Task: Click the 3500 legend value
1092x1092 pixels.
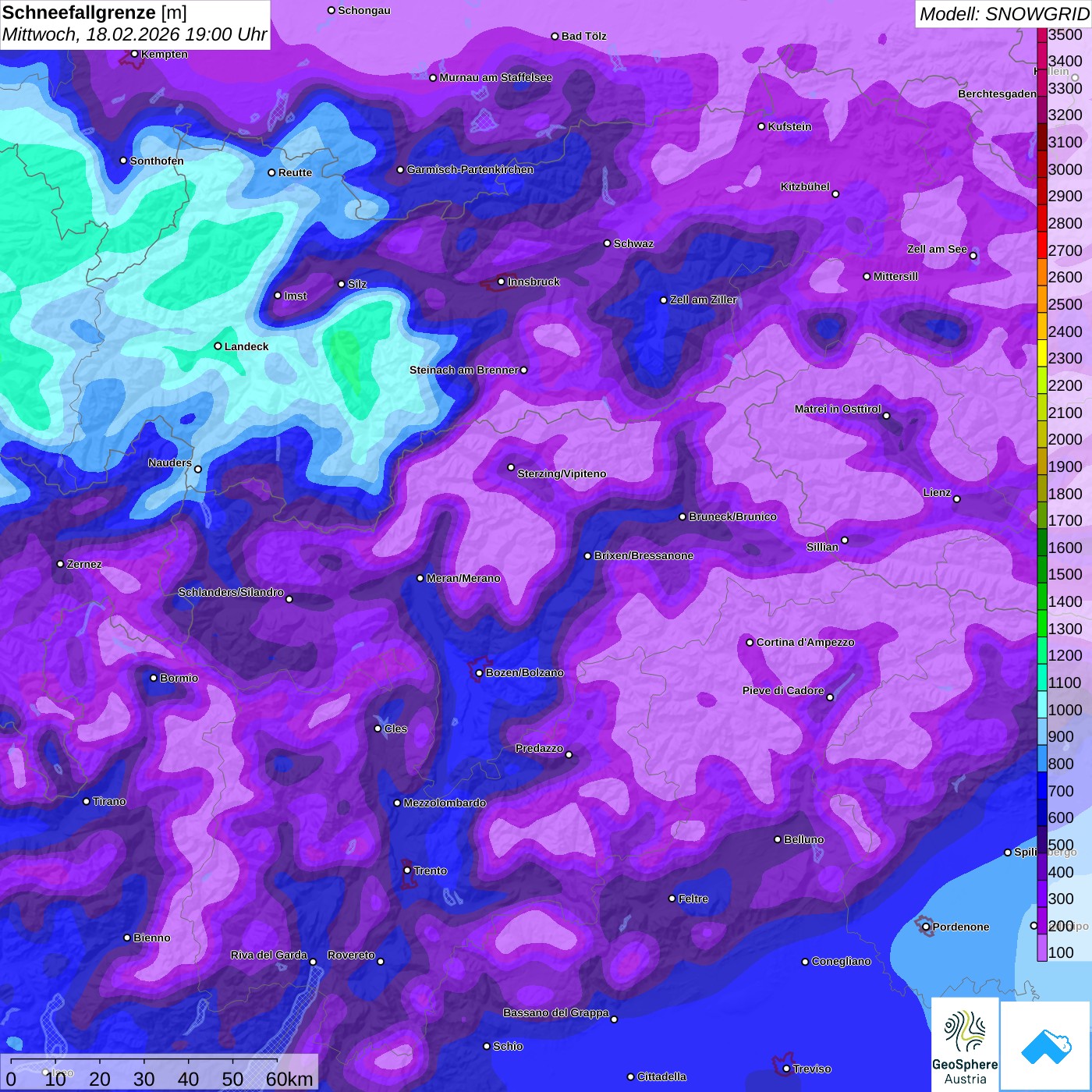Action: pyautogui.click(x=1065, y=34)
